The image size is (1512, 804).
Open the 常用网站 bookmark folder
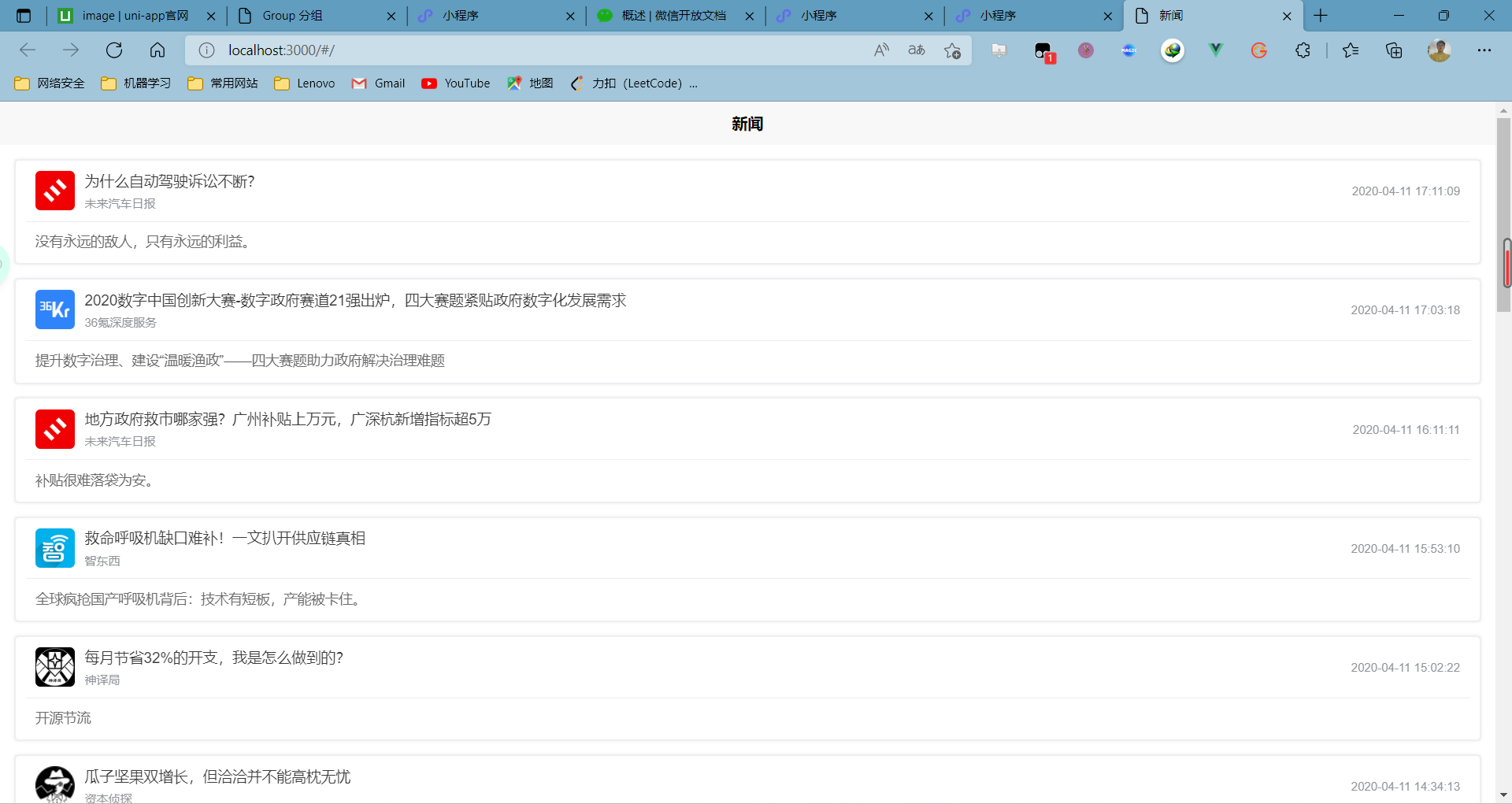click(223, 83)
